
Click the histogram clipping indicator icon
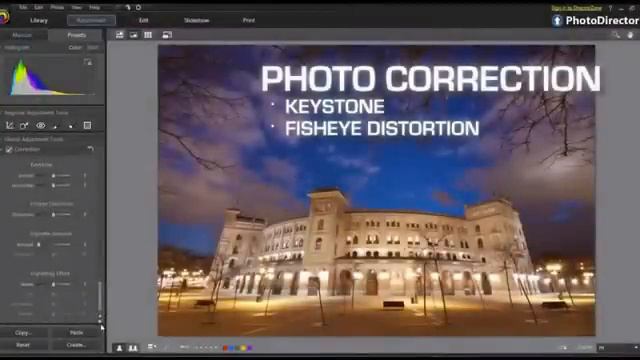(88, 62)
